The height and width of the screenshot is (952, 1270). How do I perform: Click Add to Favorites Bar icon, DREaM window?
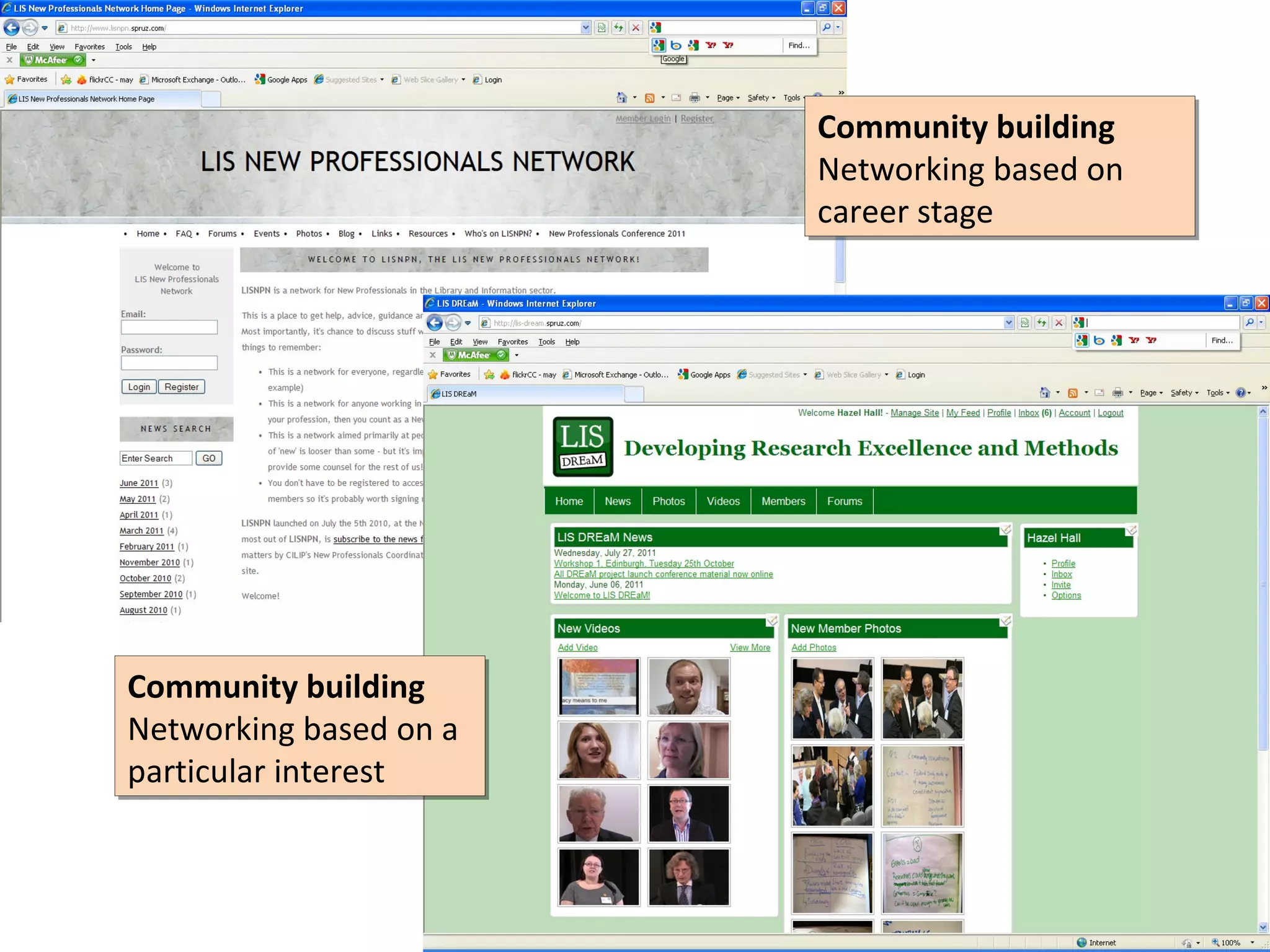(489, 374)
